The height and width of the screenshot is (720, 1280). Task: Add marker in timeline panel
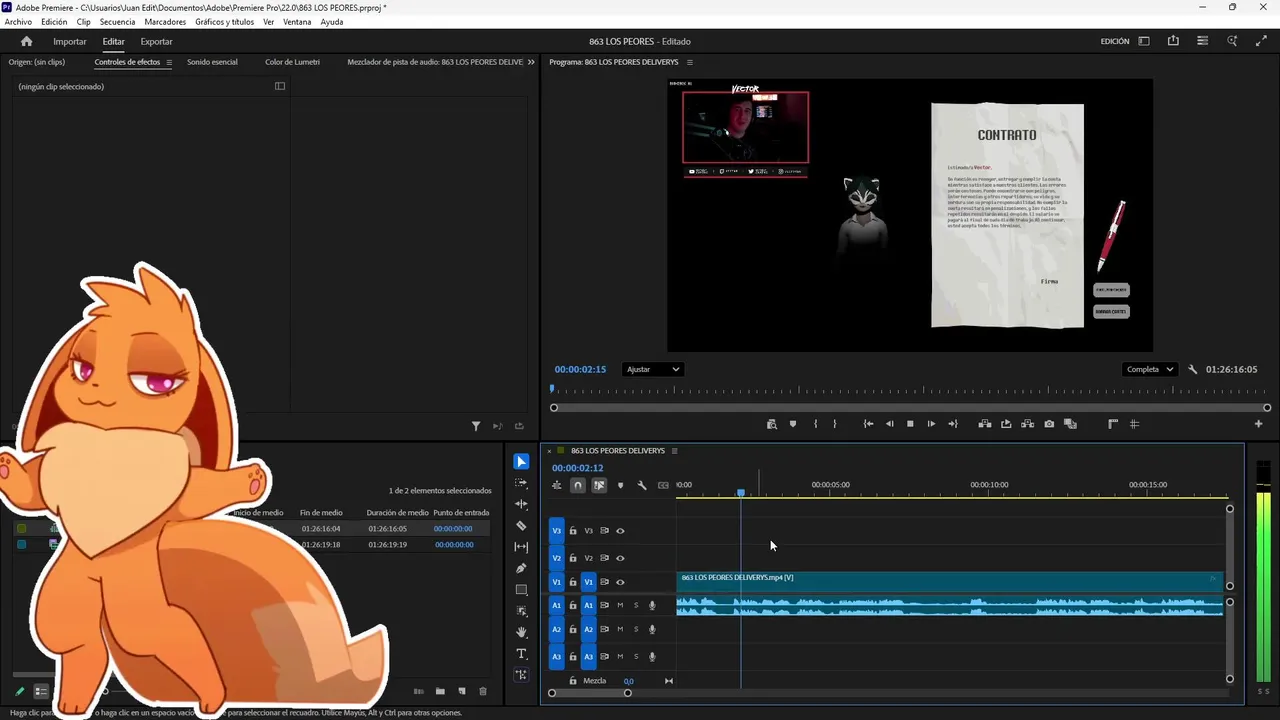(620, 485)
